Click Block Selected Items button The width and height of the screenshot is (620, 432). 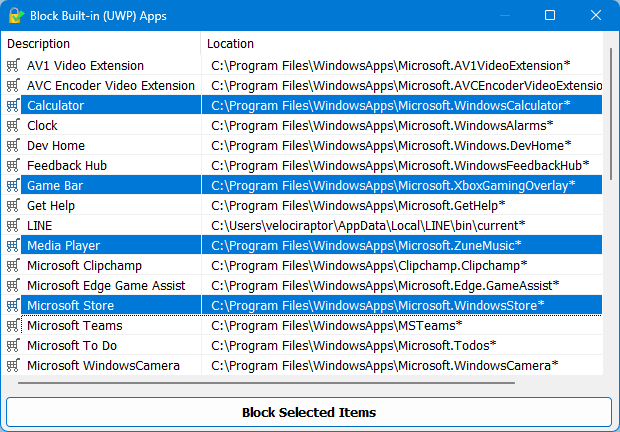click(309, 412)
